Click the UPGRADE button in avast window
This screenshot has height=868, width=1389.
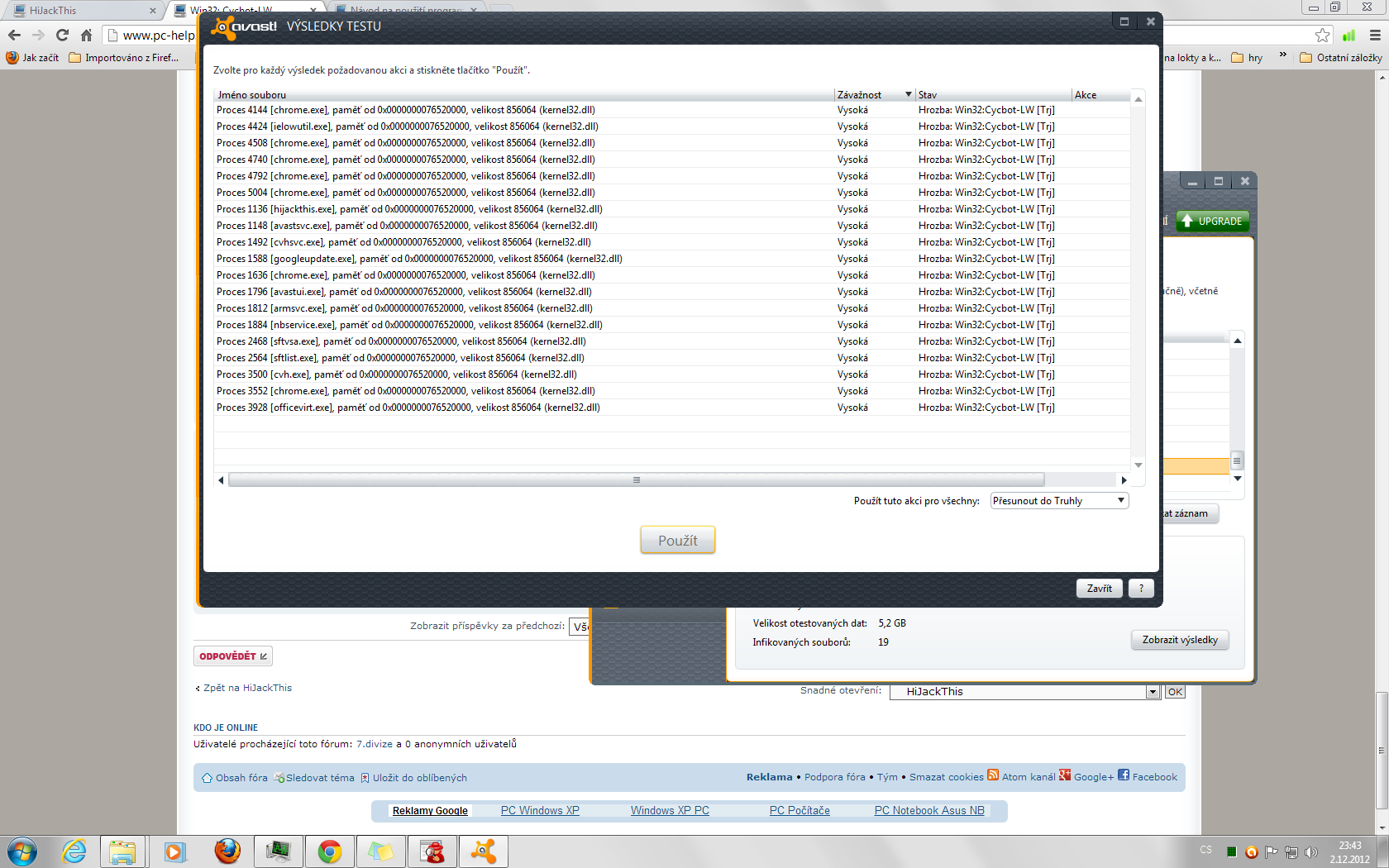[x=1211, y=221]
